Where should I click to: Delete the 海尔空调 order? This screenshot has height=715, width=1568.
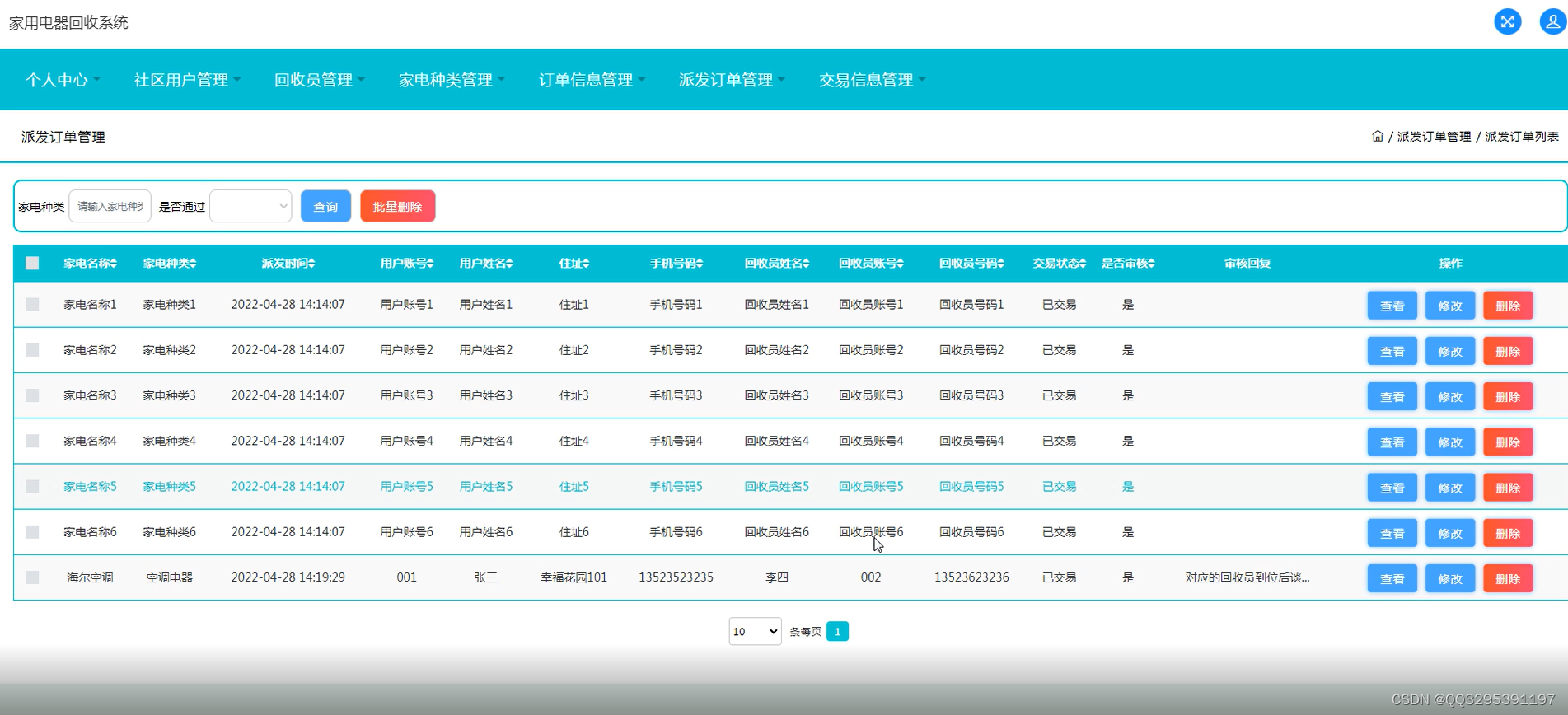pos(1507,578)
